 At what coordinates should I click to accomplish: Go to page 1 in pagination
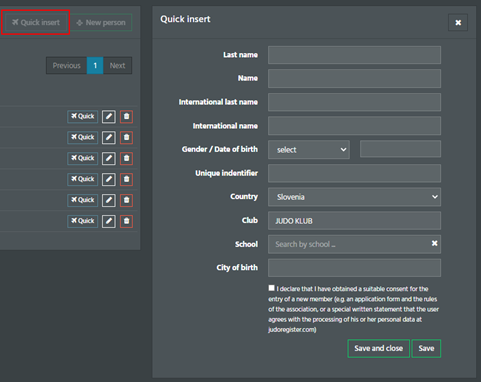point(95,65)
